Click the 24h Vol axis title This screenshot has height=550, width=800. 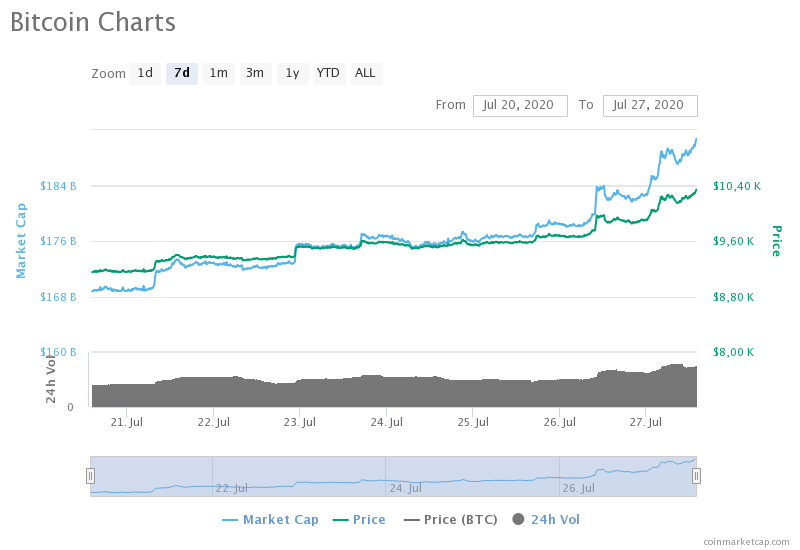pos(51,379)
